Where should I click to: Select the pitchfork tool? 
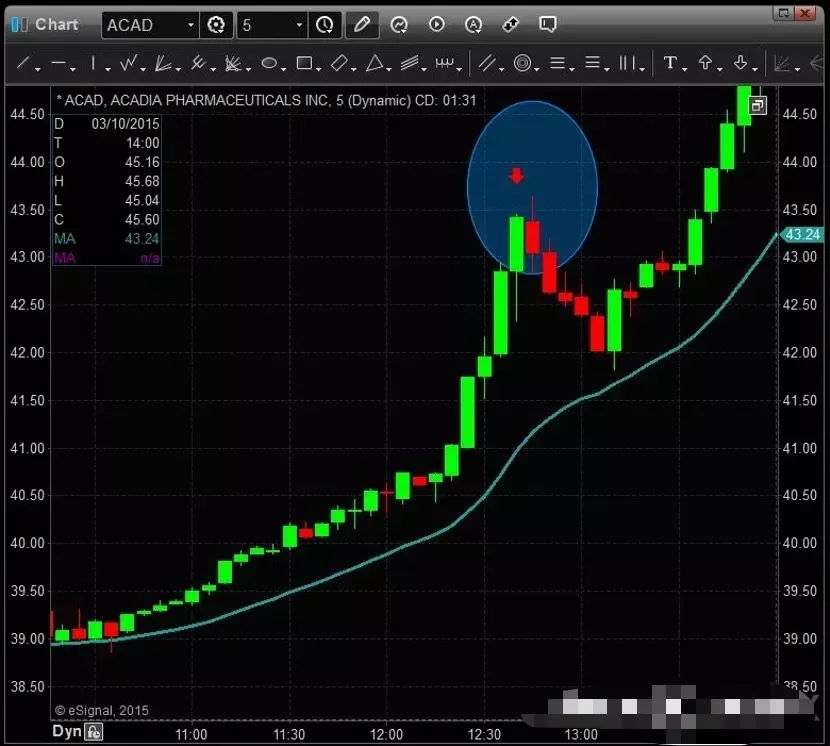[x=198, y=64]
